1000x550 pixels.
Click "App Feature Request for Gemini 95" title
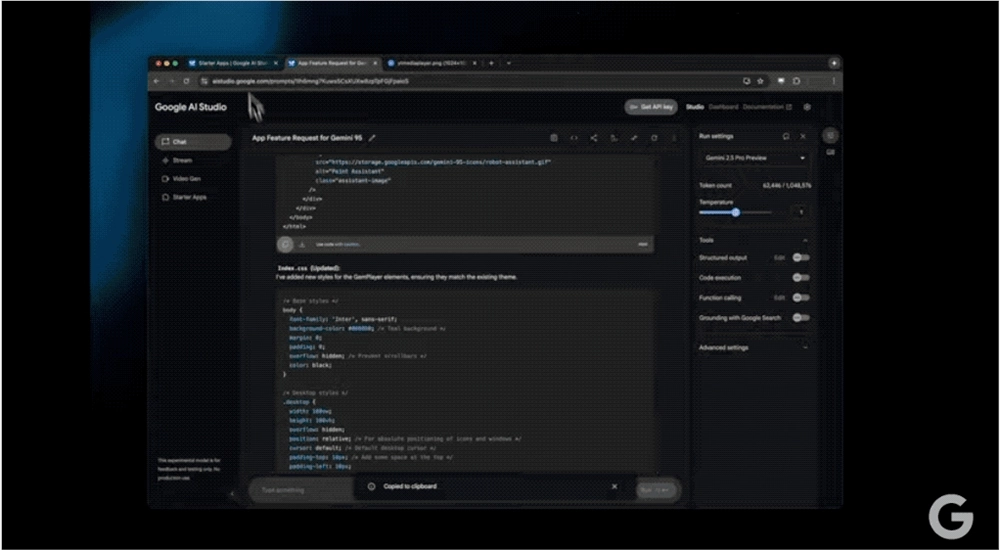[x=307, y=138]
